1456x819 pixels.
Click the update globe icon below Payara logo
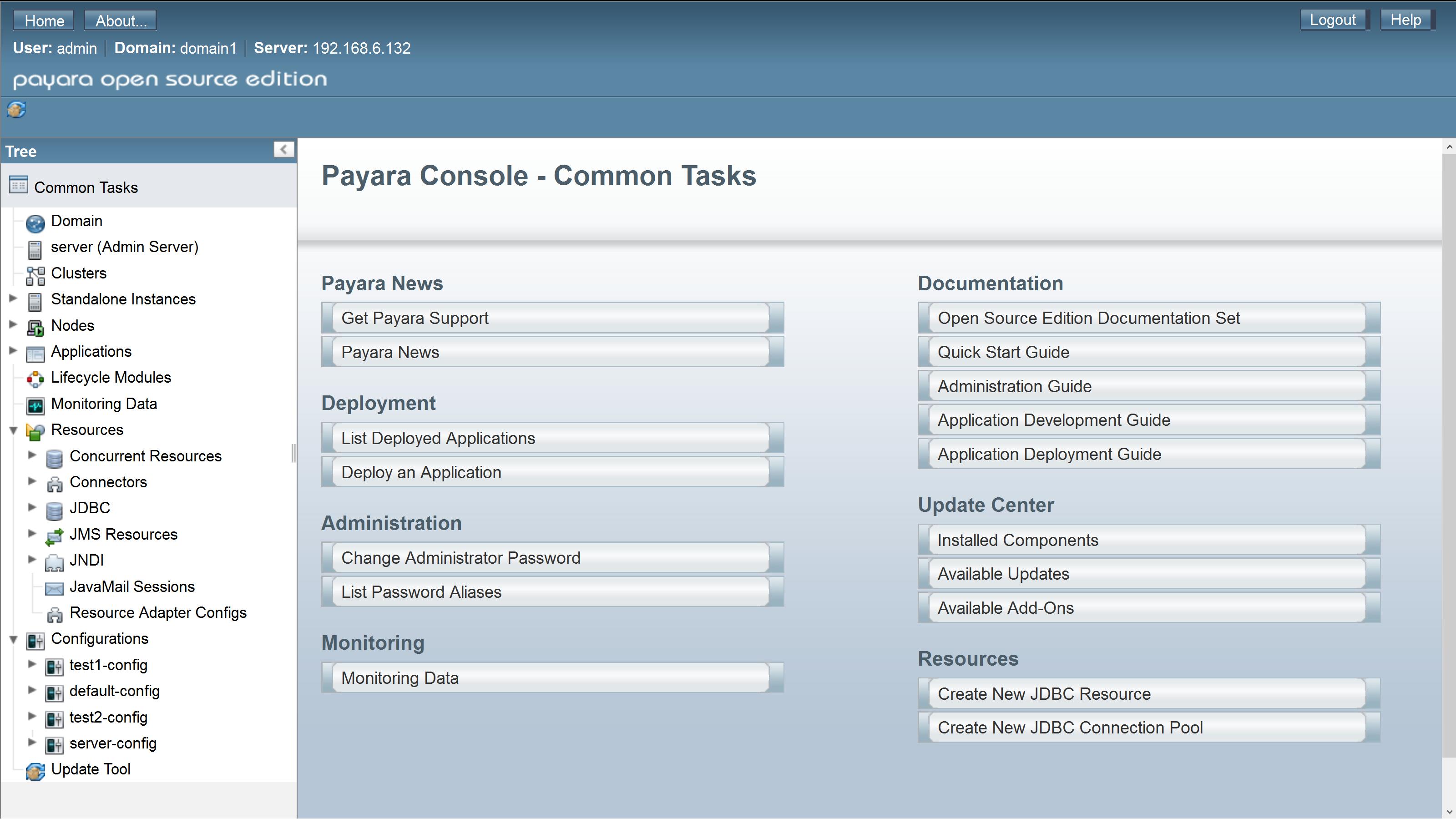(x=16, y=109)
